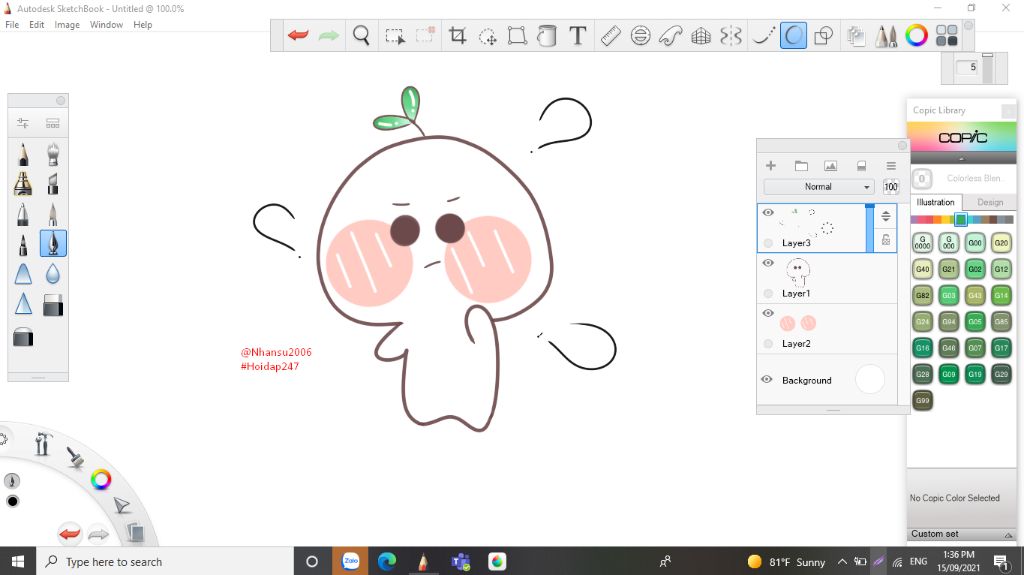The image size is (1024, 575).
Task: Open the Help menu
Action: tap(142, 25)
